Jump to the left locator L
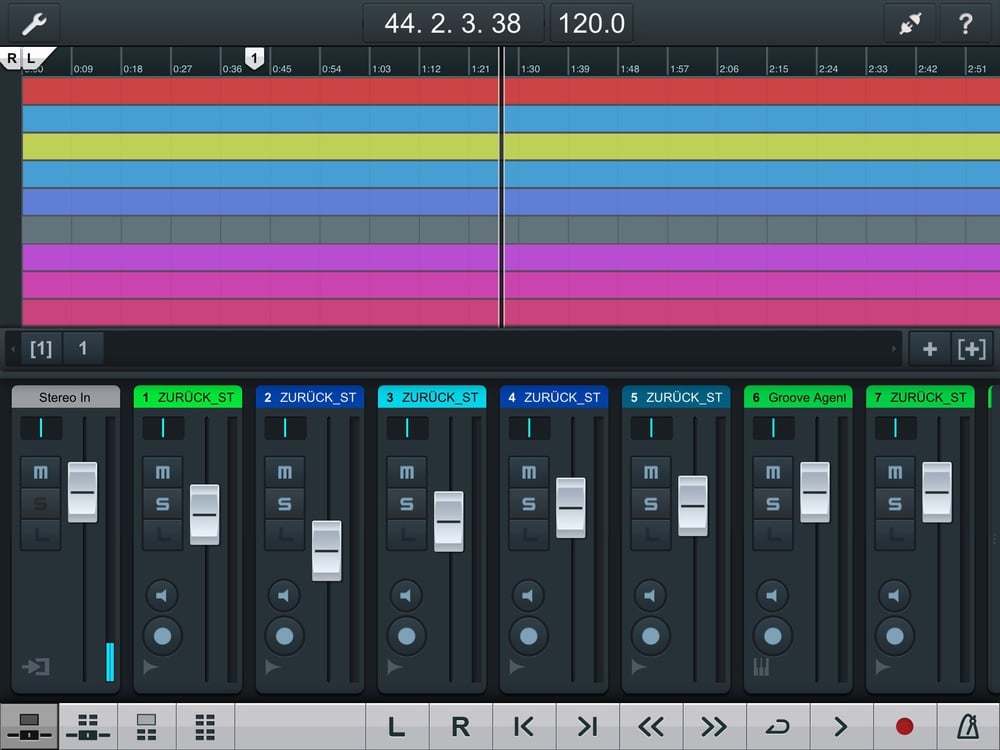The height and width of the screenshot is (750, 1000). click(397, 726)
